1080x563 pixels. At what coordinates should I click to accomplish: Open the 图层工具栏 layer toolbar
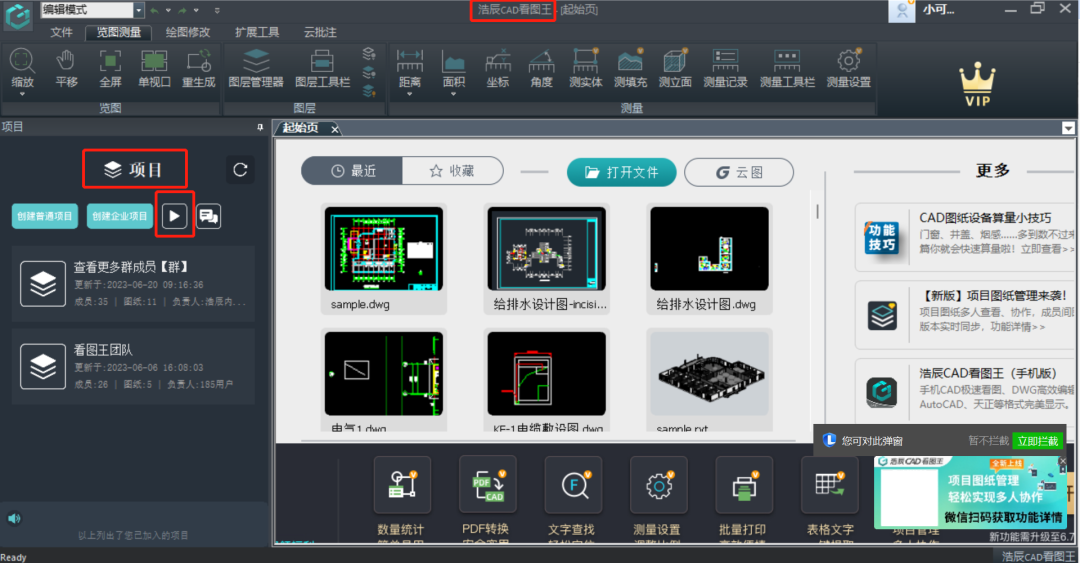click(x=322, y=68)
